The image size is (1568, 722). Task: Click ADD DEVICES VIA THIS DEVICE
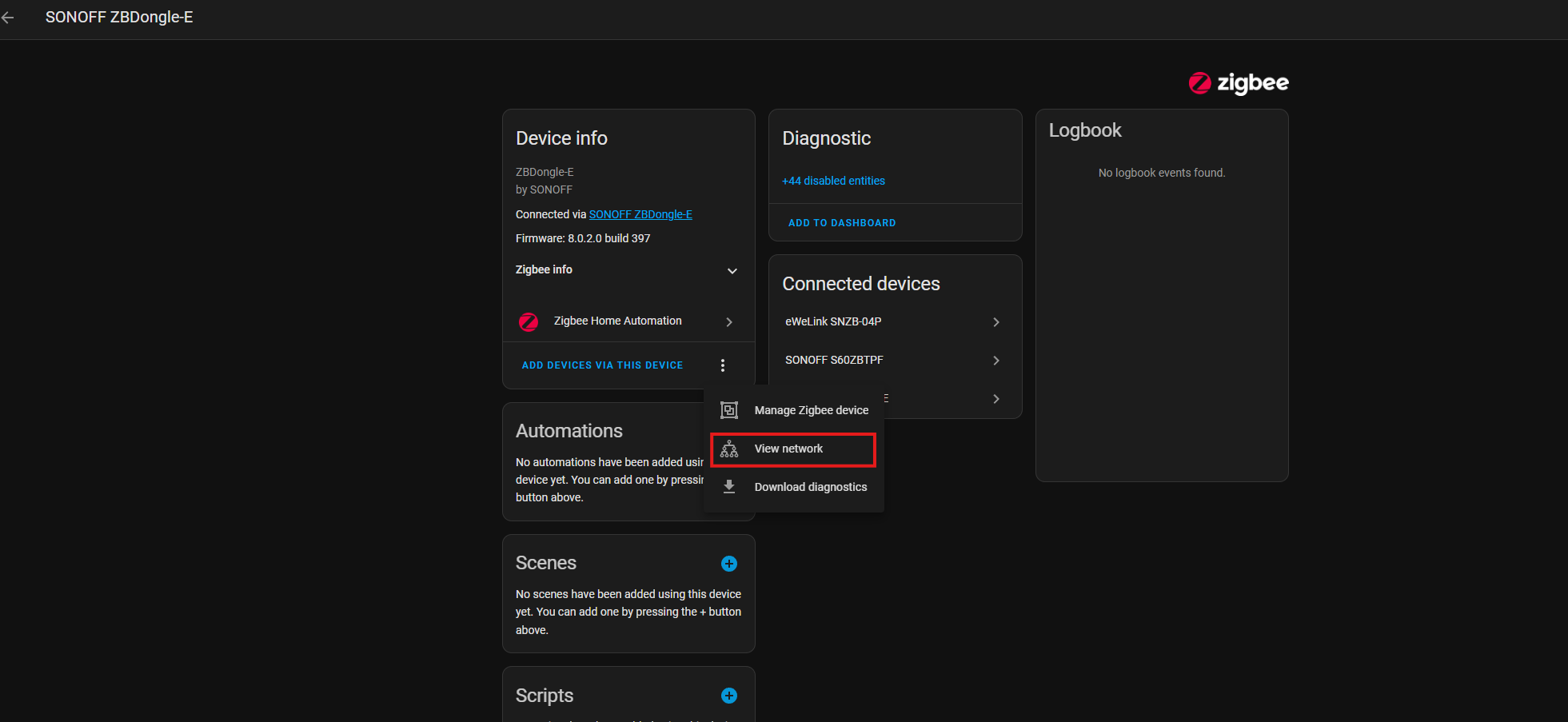pyautogui.click(x=602, y=365)
